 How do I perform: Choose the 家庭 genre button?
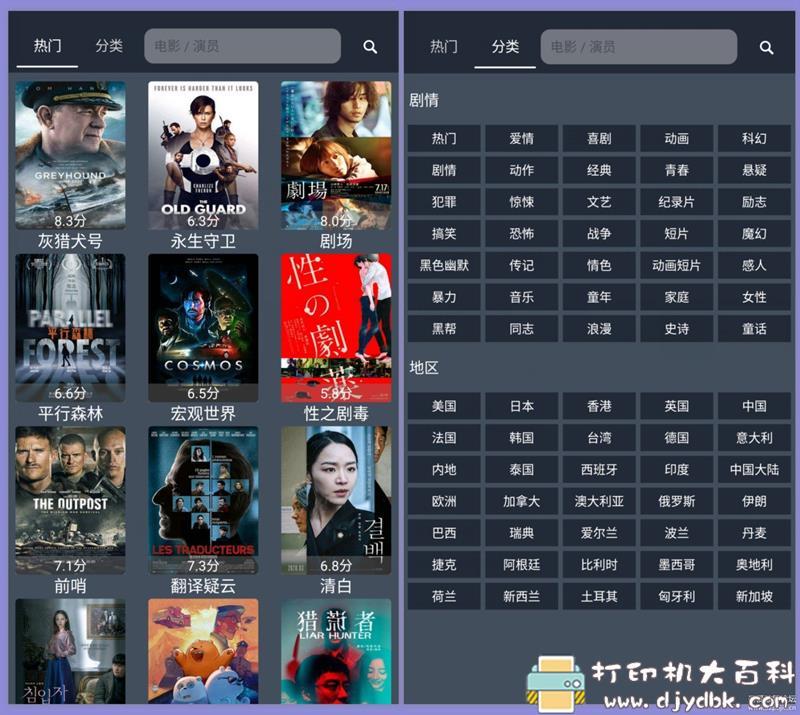point(677,297)
